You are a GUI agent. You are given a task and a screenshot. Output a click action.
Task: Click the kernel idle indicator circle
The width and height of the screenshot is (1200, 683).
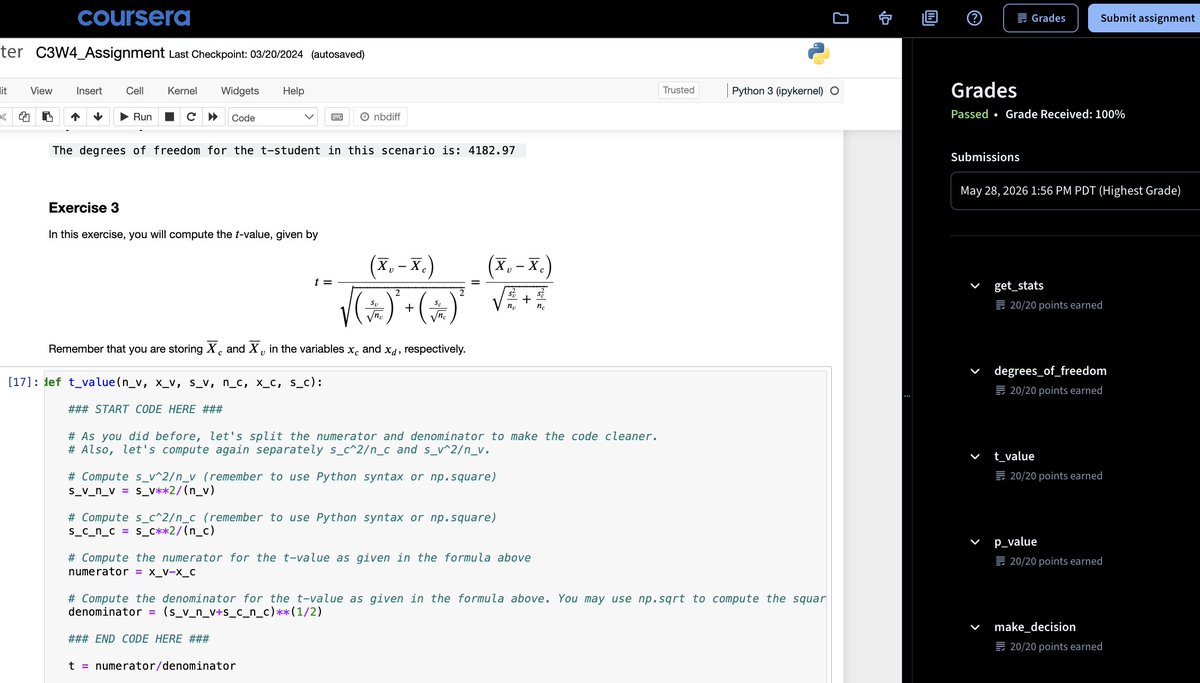pos(834,91)
